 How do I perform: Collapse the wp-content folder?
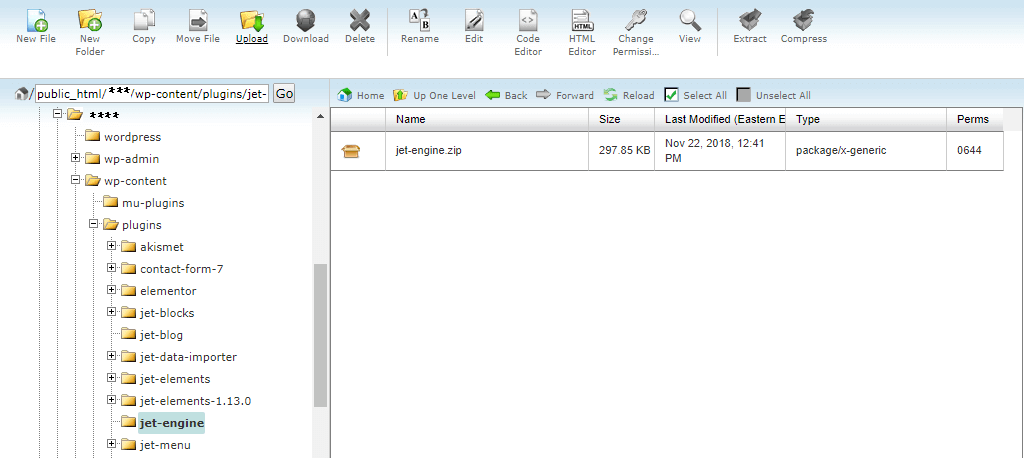76,180
